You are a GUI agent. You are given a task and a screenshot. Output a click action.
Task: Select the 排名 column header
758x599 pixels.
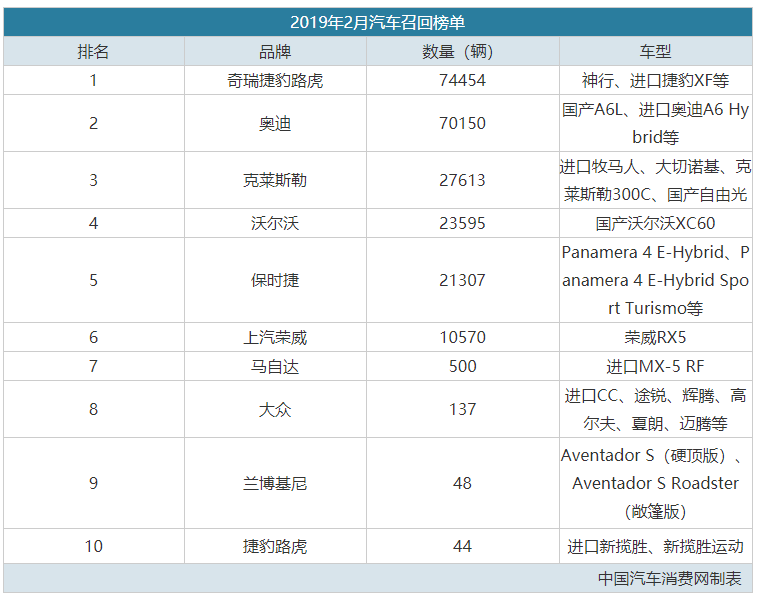tap(94, 51)
